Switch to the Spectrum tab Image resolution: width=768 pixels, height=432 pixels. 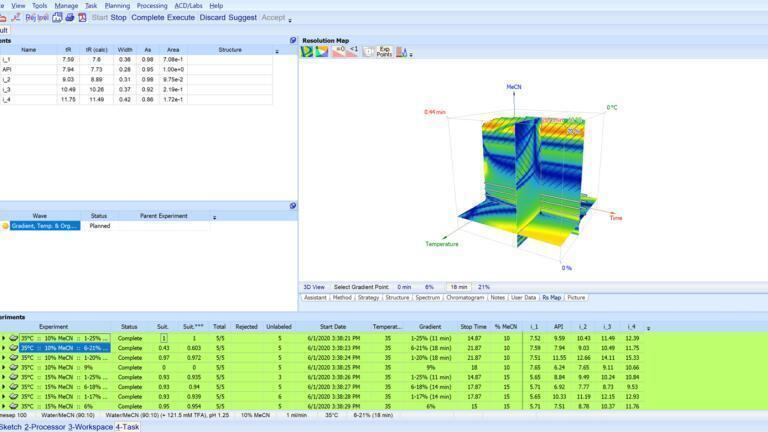[428, 297]
